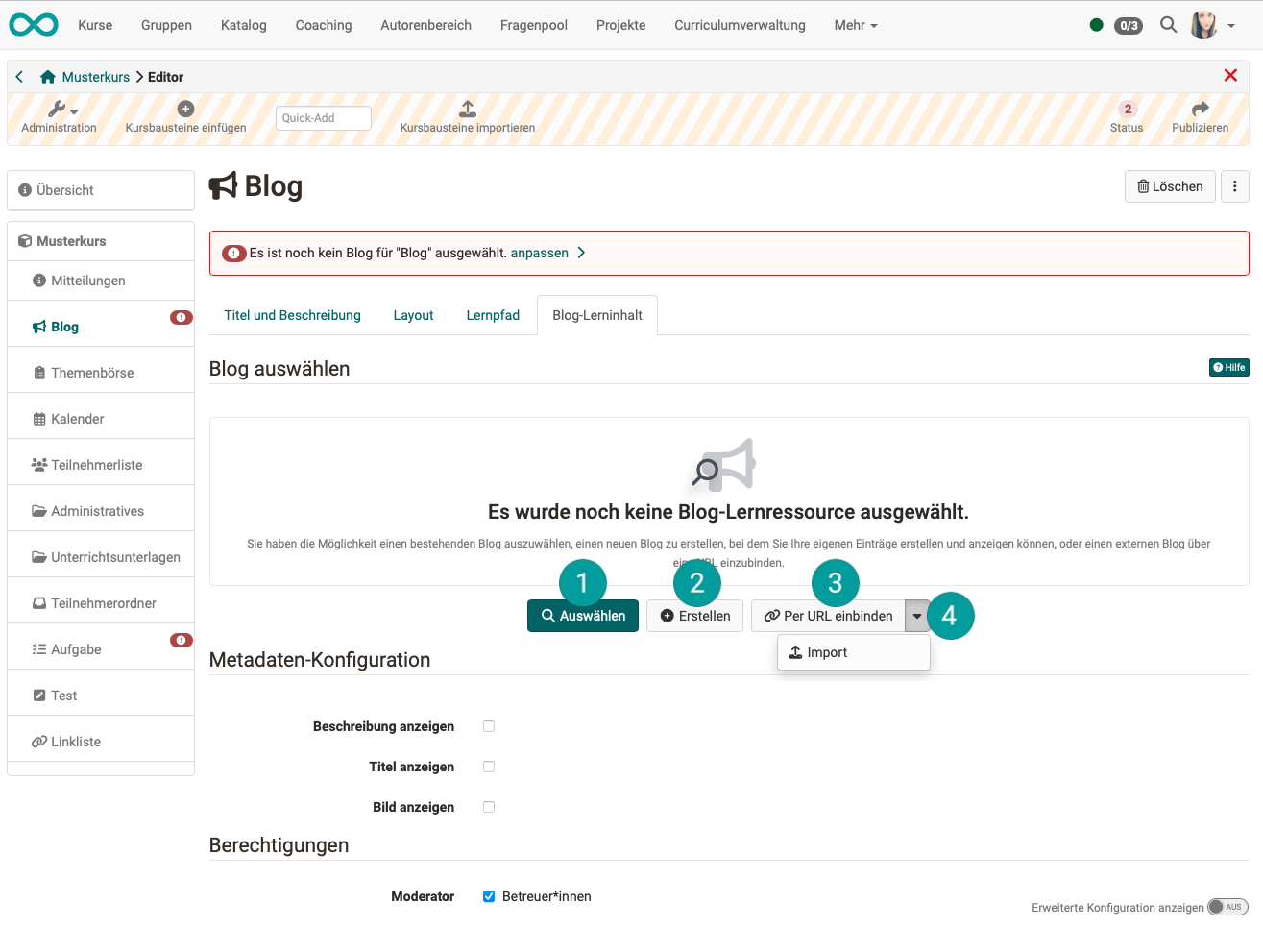The image size is (1263, 952).
Task: Click the OpenOlat infinity logo
Action: point(34,24)
